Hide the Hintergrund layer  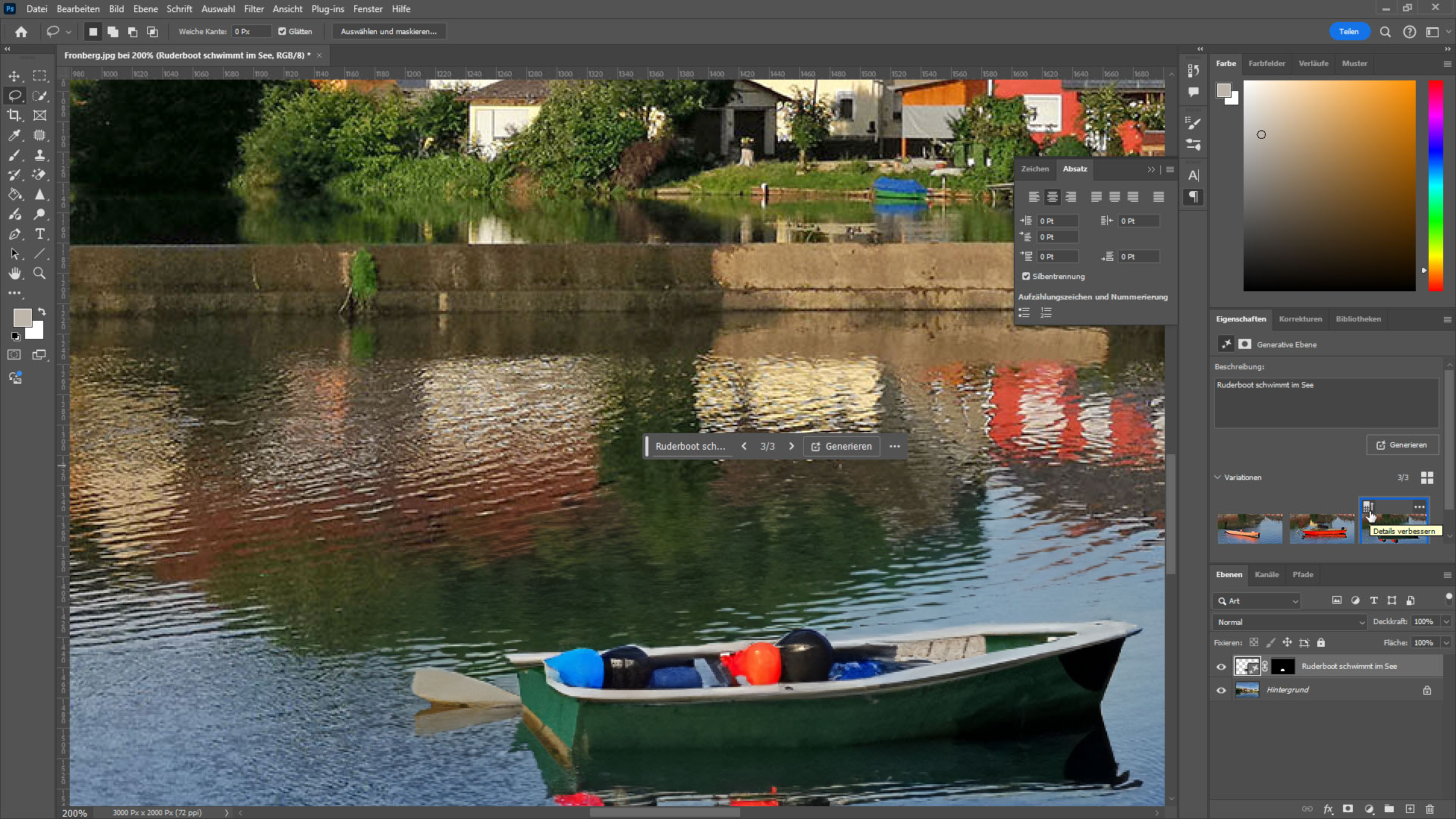1221,690
